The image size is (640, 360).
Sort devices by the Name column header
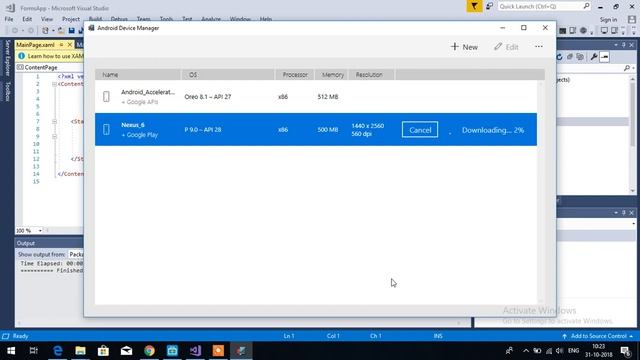(138, 75)
